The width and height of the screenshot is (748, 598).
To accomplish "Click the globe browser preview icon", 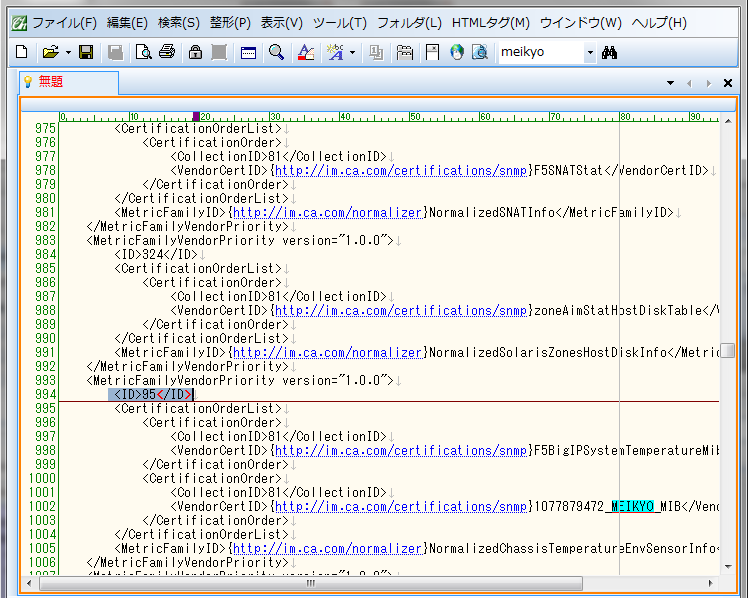I will [x=457, y=52].
